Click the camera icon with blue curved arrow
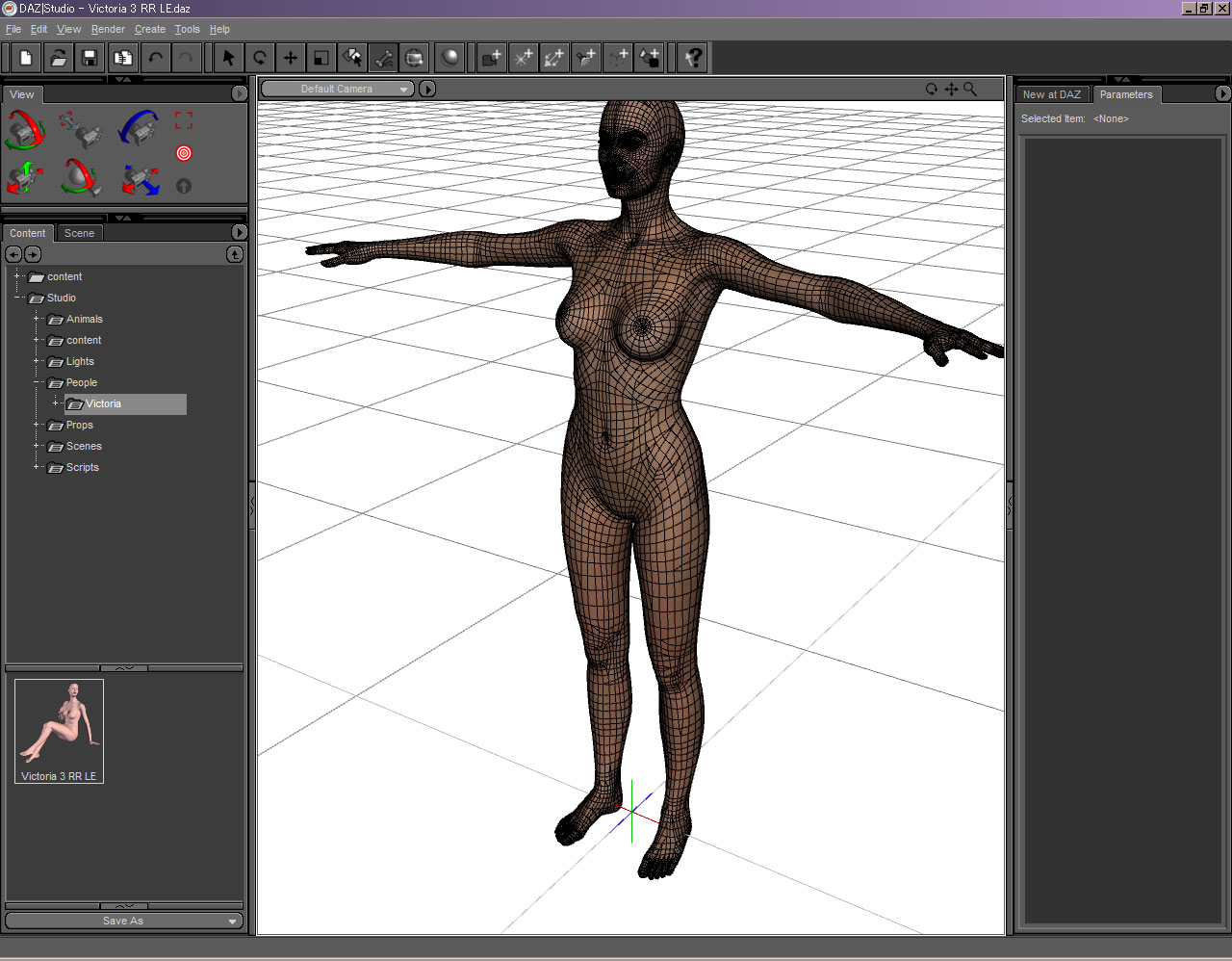This screenshot has width=1232, height=961. tap(140, 129)
